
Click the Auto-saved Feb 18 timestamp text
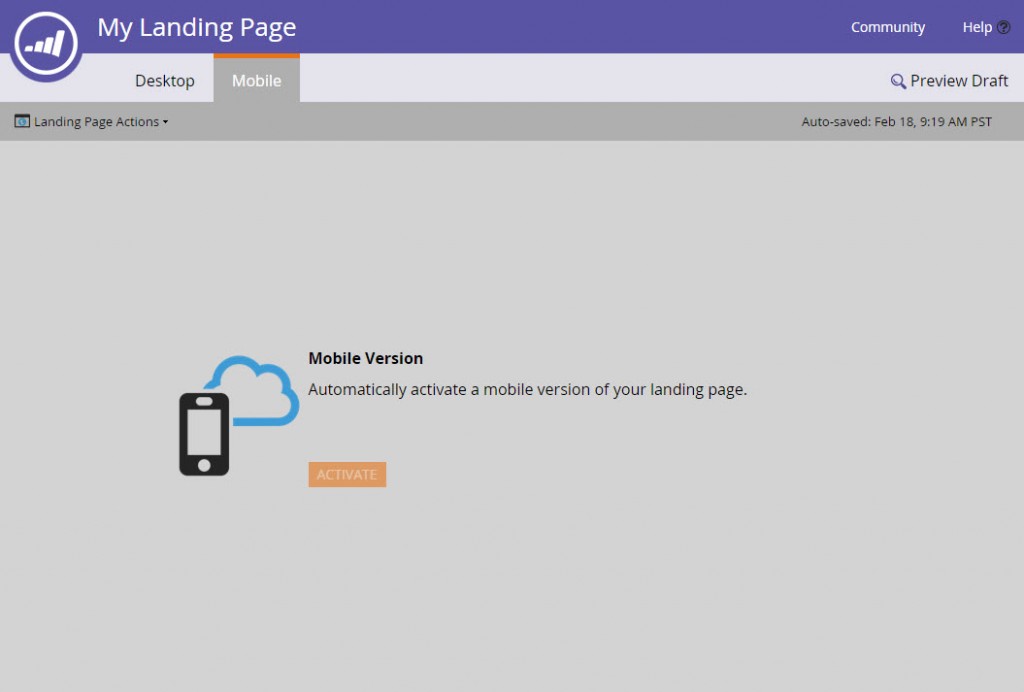896,121
